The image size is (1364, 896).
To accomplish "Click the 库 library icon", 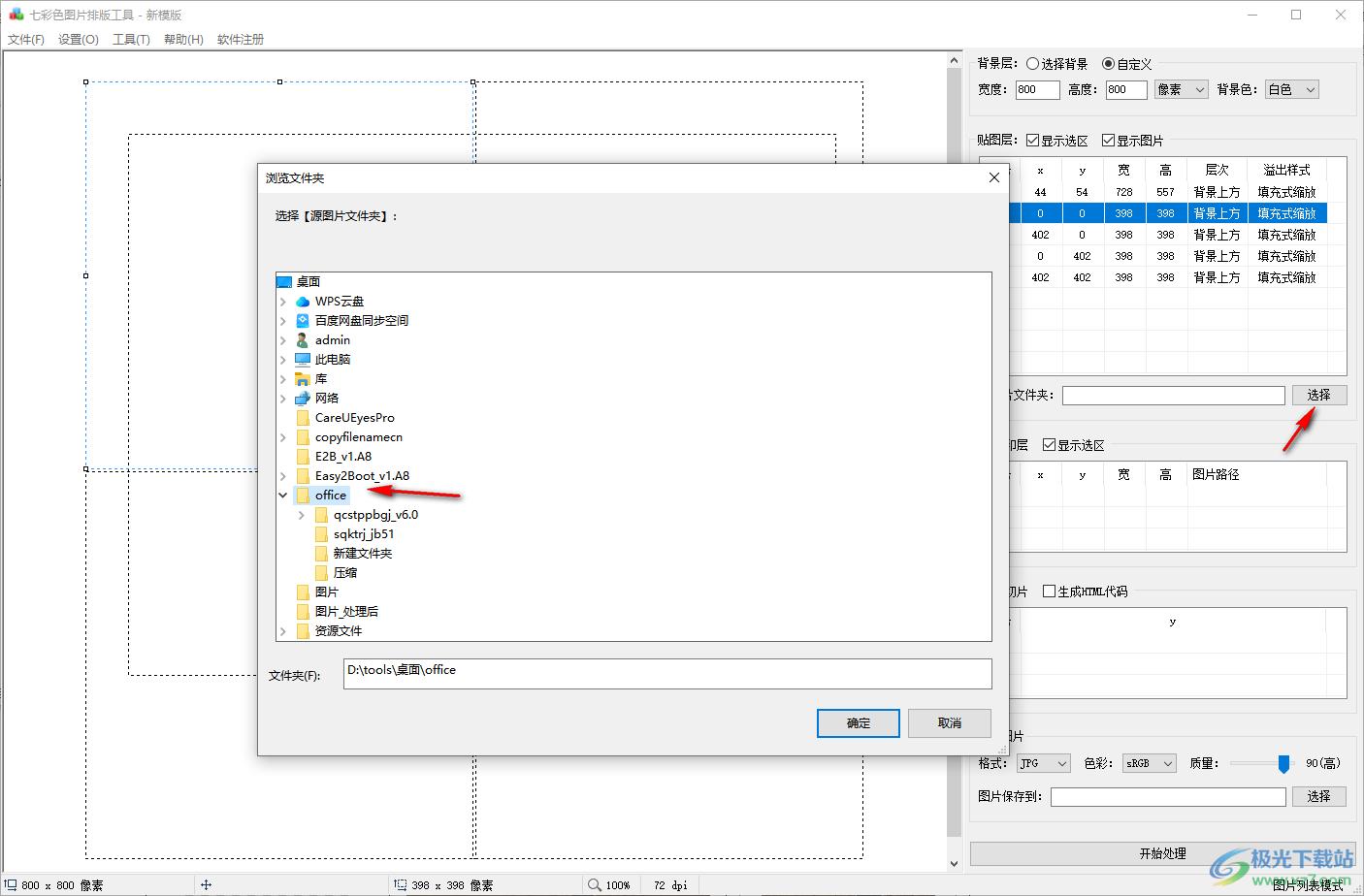I will (303, 379).
